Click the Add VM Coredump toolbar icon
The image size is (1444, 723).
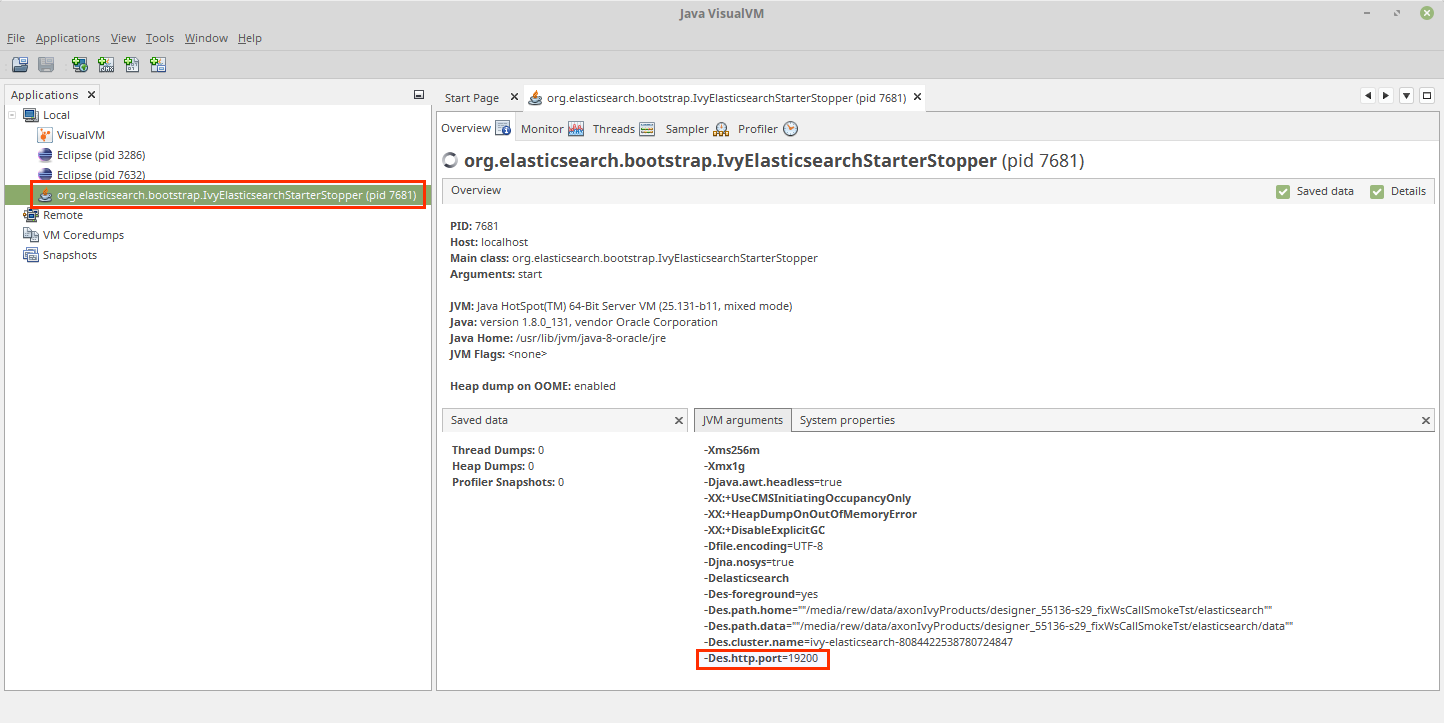[132, 65]
